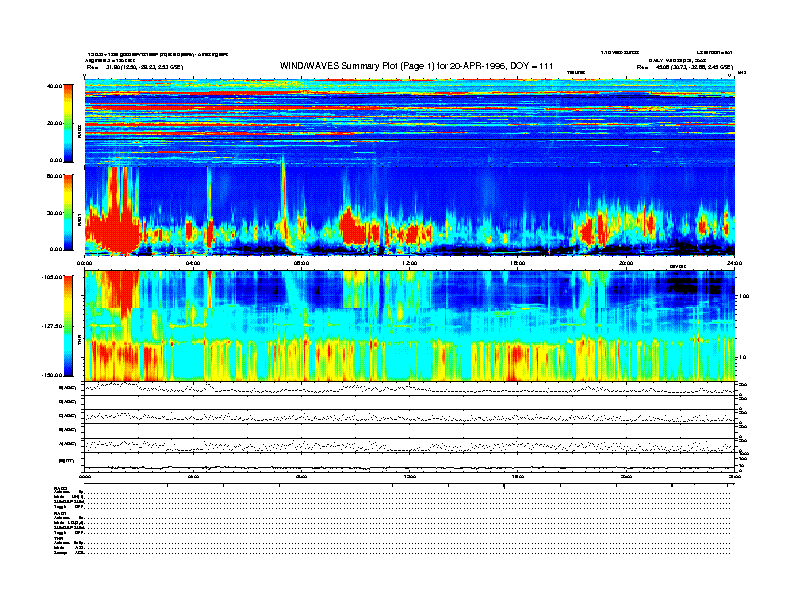Click the magnetic field magnitude trace panel
The height and width of the screenshot is (612, 792).
pos(410,462)
